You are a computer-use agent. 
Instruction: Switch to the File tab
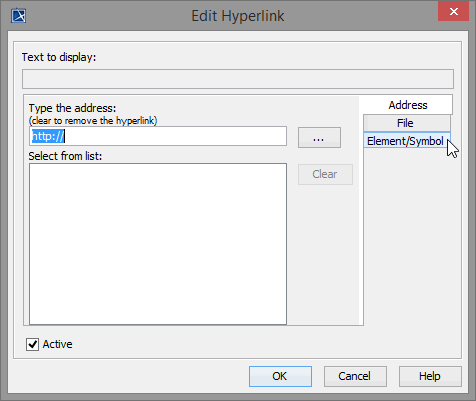coord(406,123)
